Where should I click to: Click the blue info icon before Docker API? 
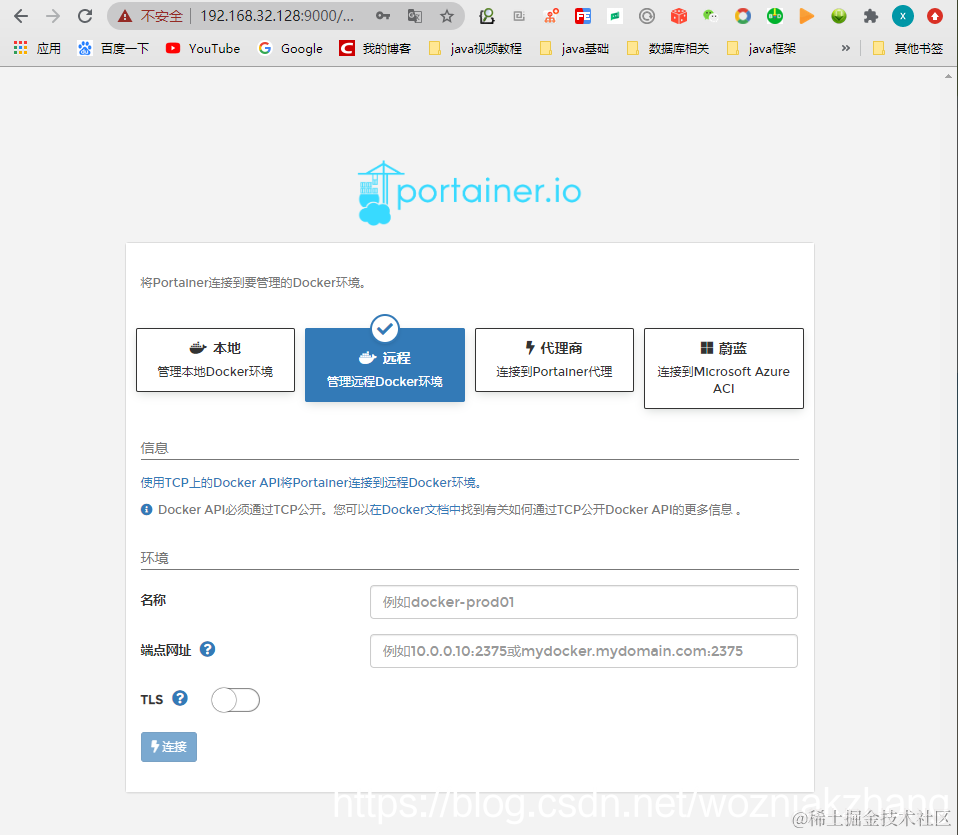click(147, 509)
